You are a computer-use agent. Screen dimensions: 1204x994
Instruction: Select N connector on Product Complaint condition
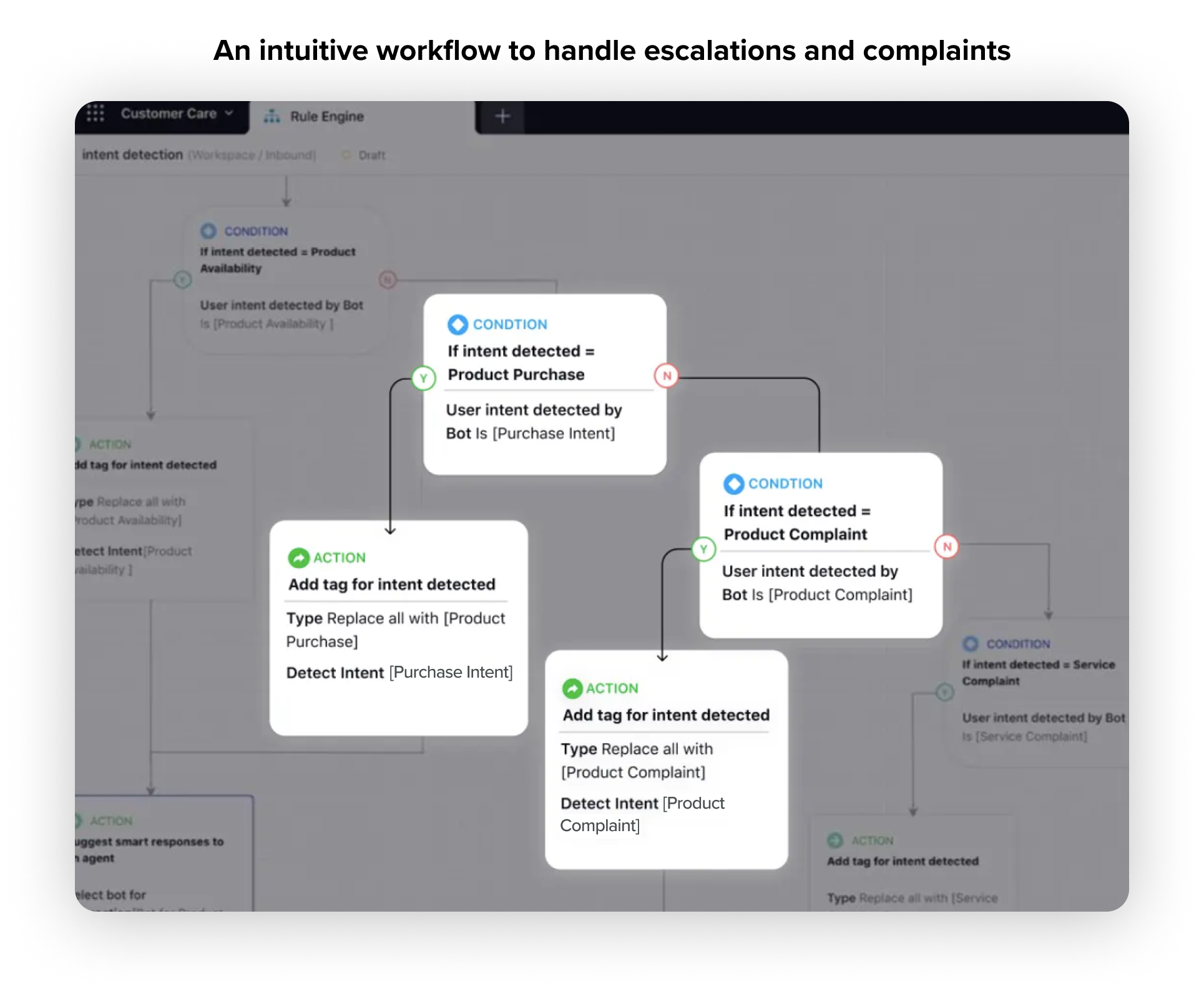pos(947,547)
